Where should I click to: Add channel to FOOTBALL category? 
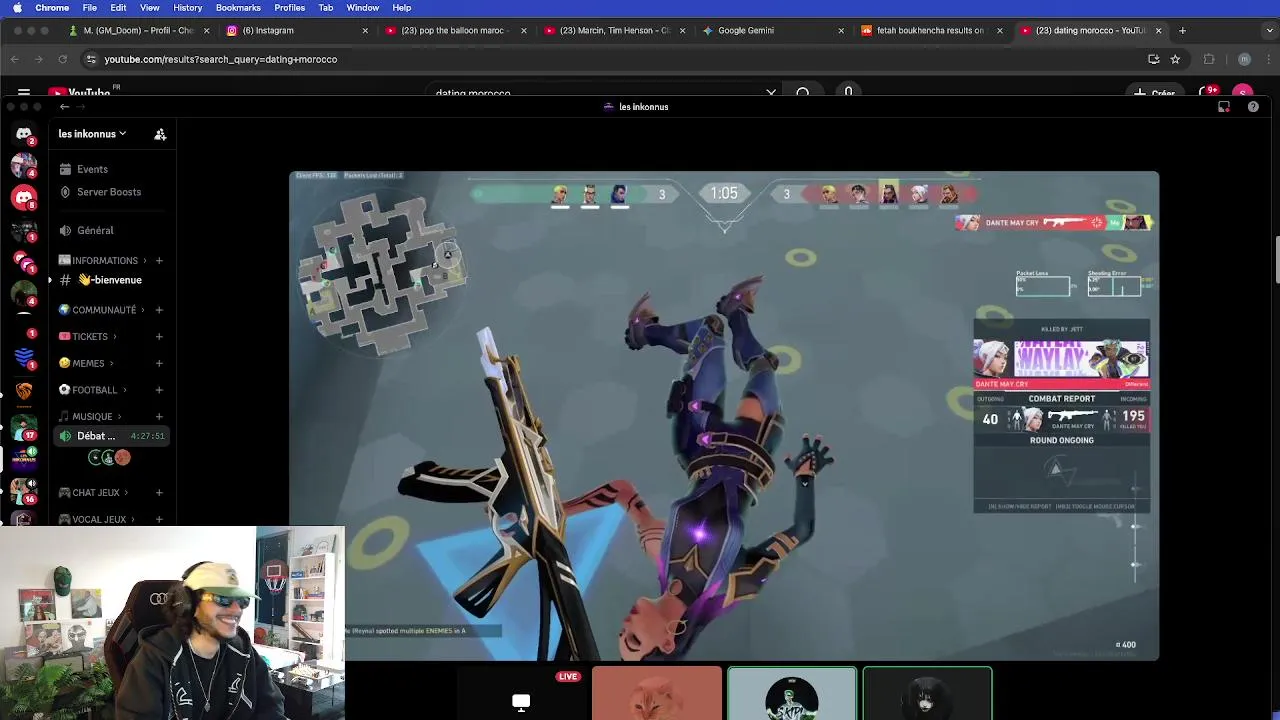[x=159, y=390]
